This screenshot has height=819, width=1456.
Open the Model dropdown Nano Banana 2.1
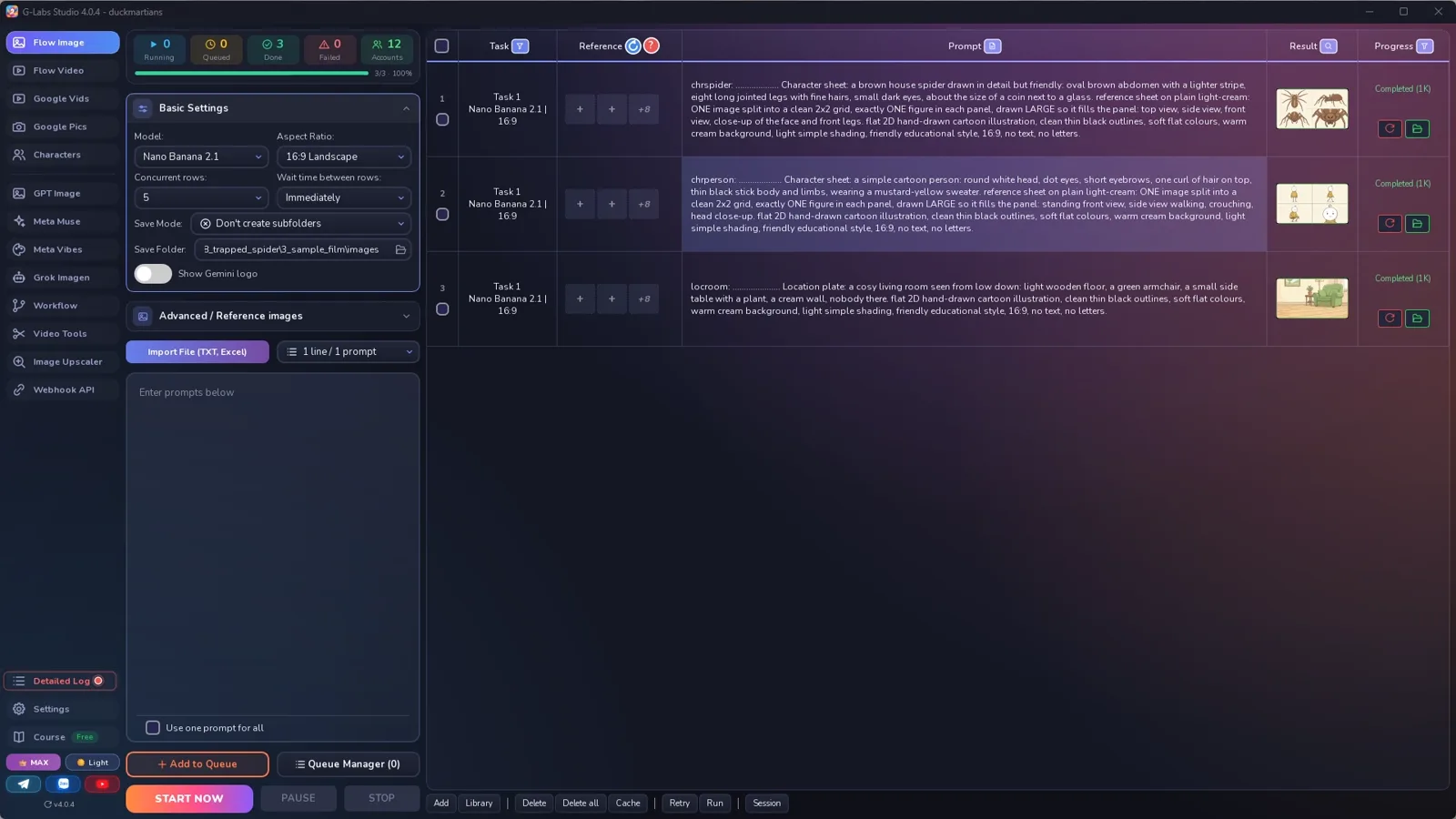201,157
